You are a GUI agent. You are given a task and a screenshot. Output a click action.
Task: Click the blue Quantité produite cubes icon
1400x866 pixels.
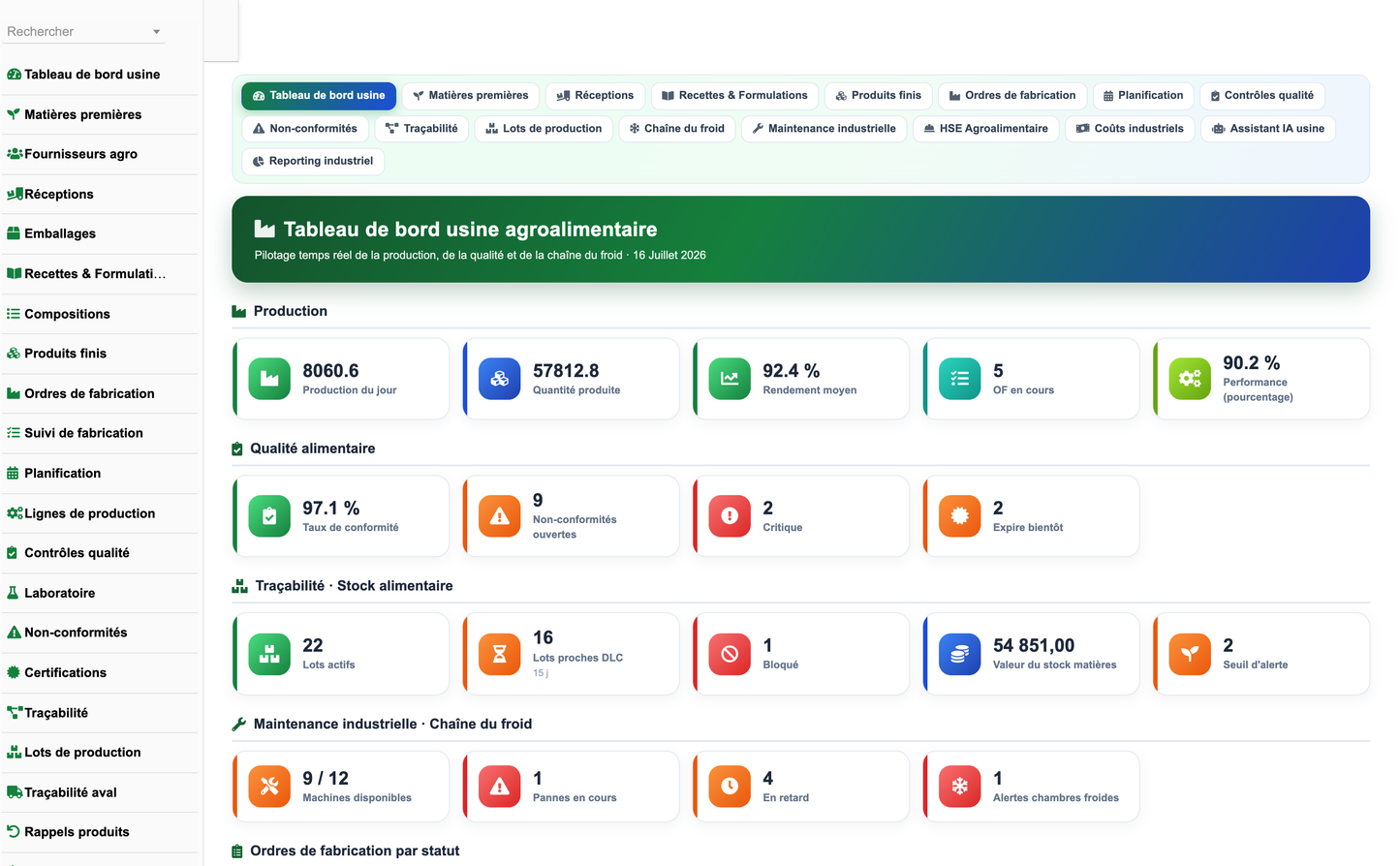click(500, 379)
